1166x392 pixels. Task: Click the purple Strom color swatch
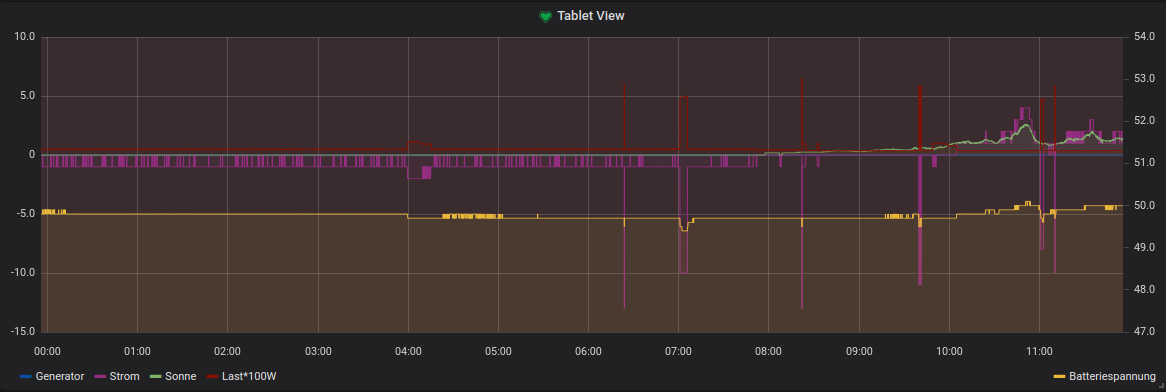tap(101, 376)
